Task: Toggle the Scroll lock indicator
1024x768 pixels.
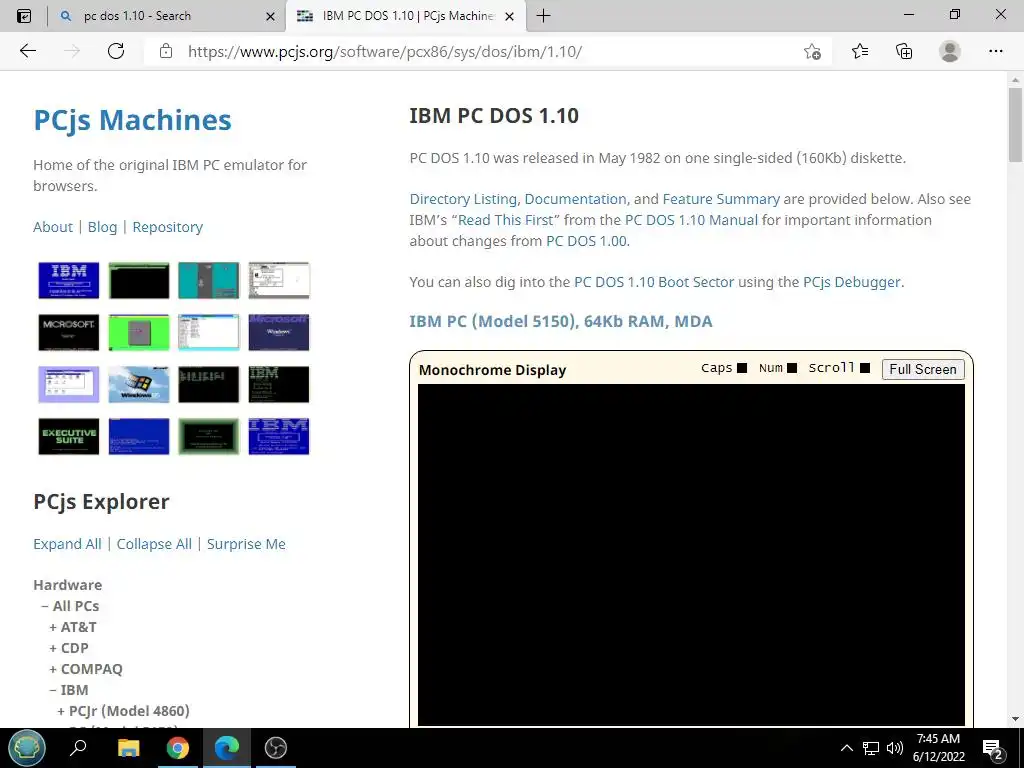Action: pyautogui.click(x=865, y=368)
